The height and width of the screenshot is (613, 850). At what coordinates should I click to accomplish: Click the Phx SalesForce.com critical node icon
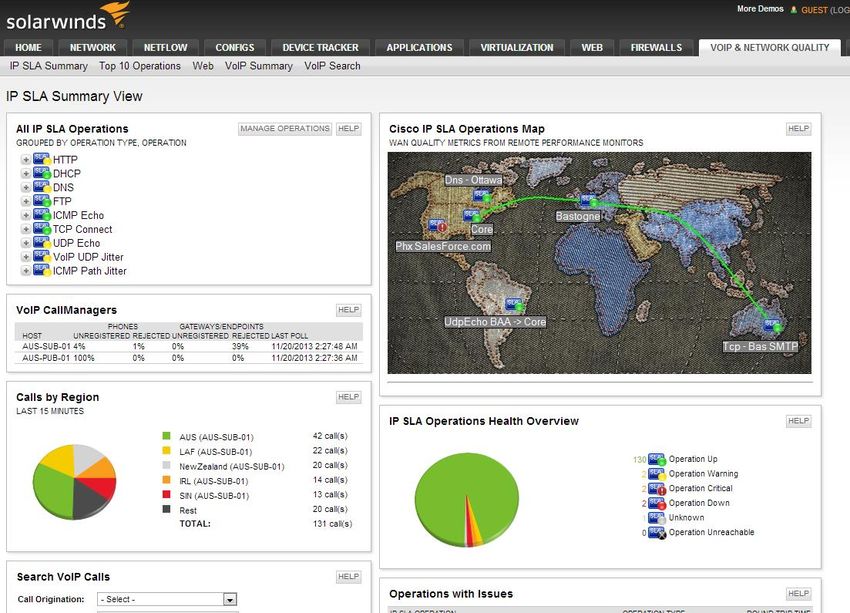[x=437, y=225]
